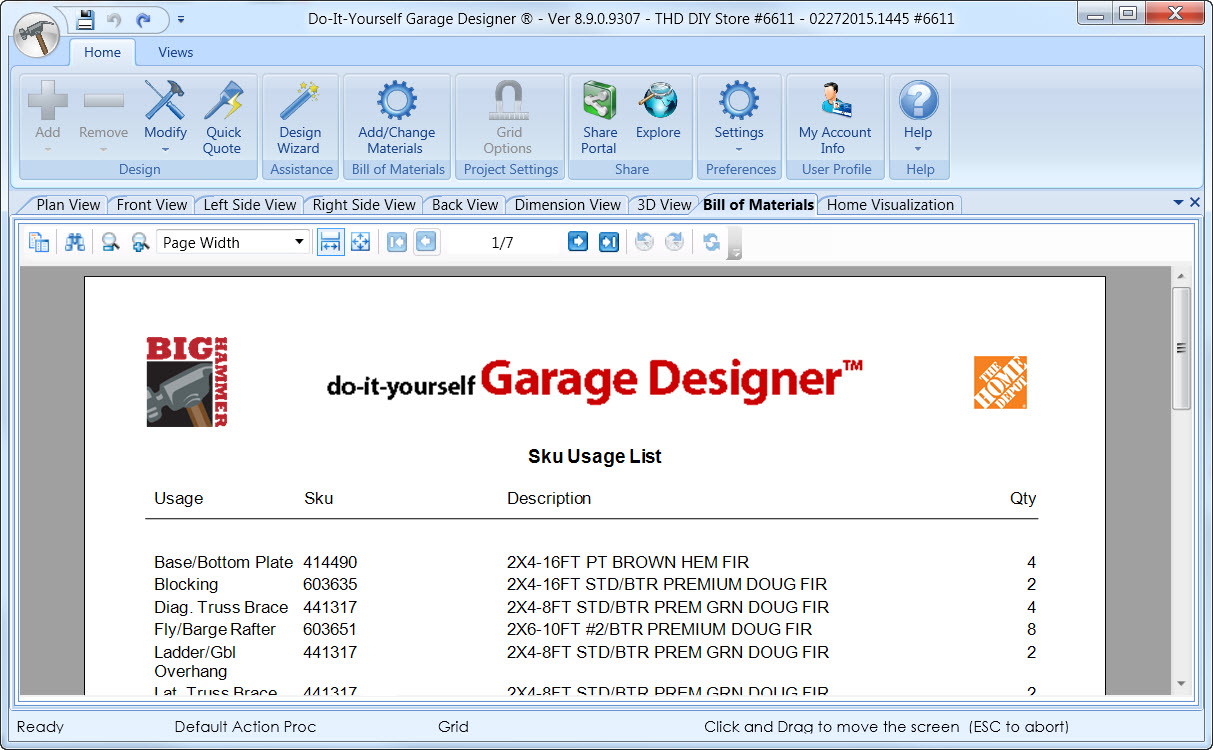Refresh the Bill of Materials report

[711, 242]
